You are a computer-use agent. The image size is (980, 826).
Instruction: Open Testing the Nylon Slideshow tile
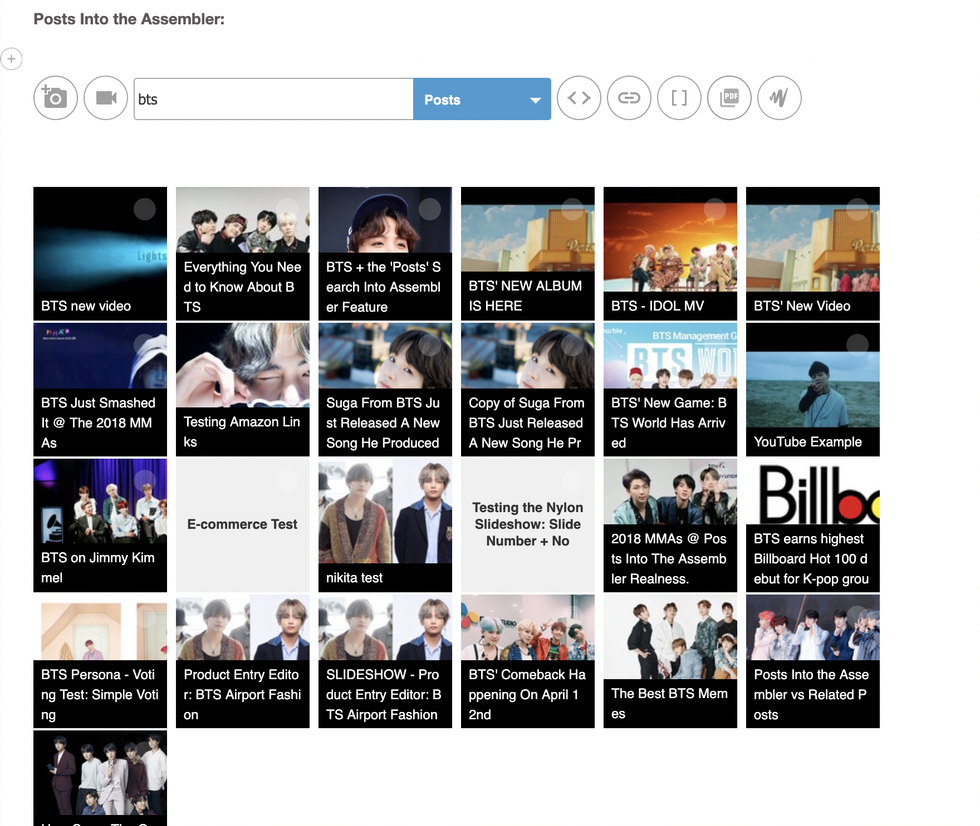coord(527,525)
